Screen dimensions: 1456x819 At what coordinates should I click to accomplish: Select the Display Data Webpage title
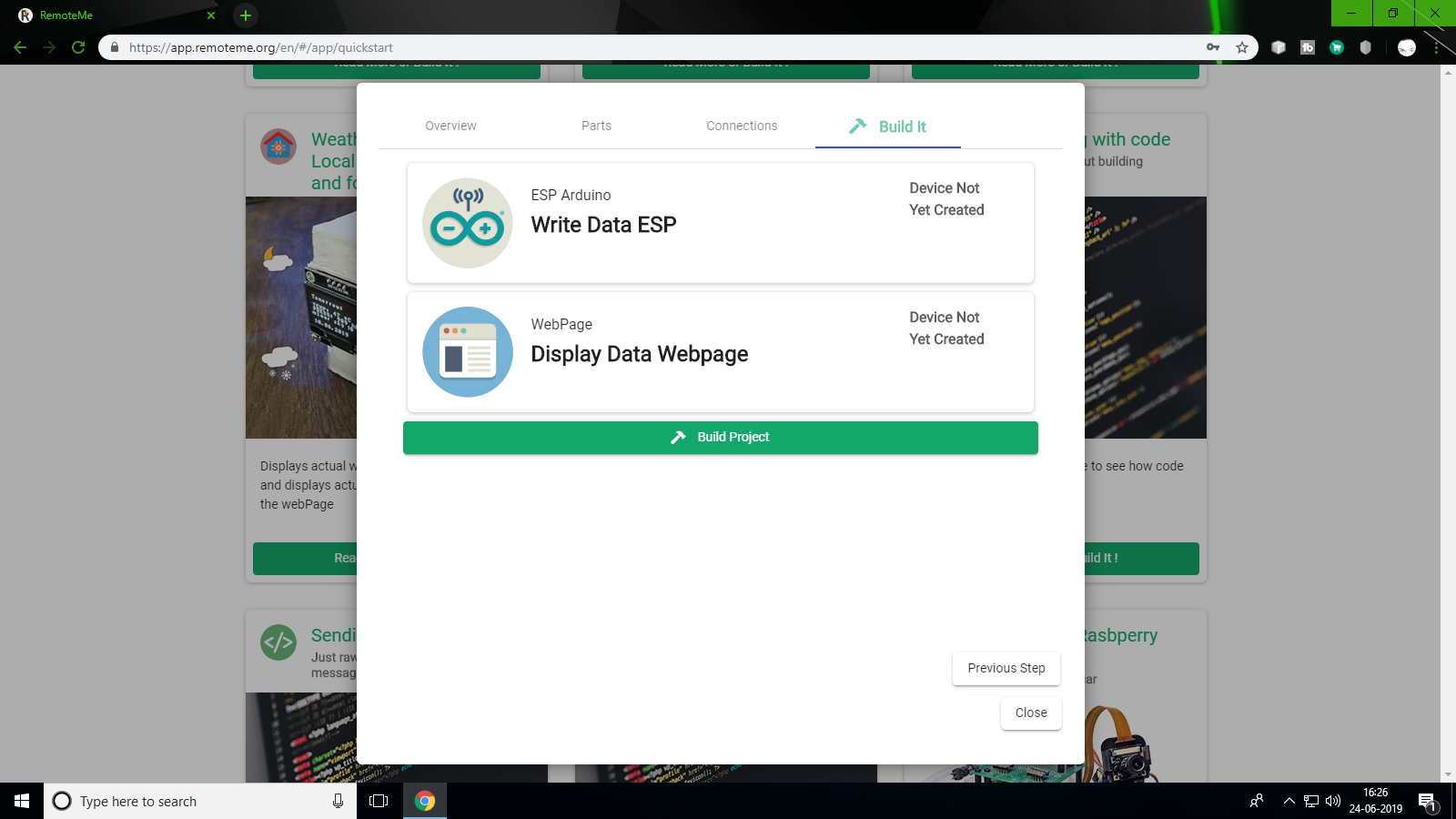click(640, 354)
